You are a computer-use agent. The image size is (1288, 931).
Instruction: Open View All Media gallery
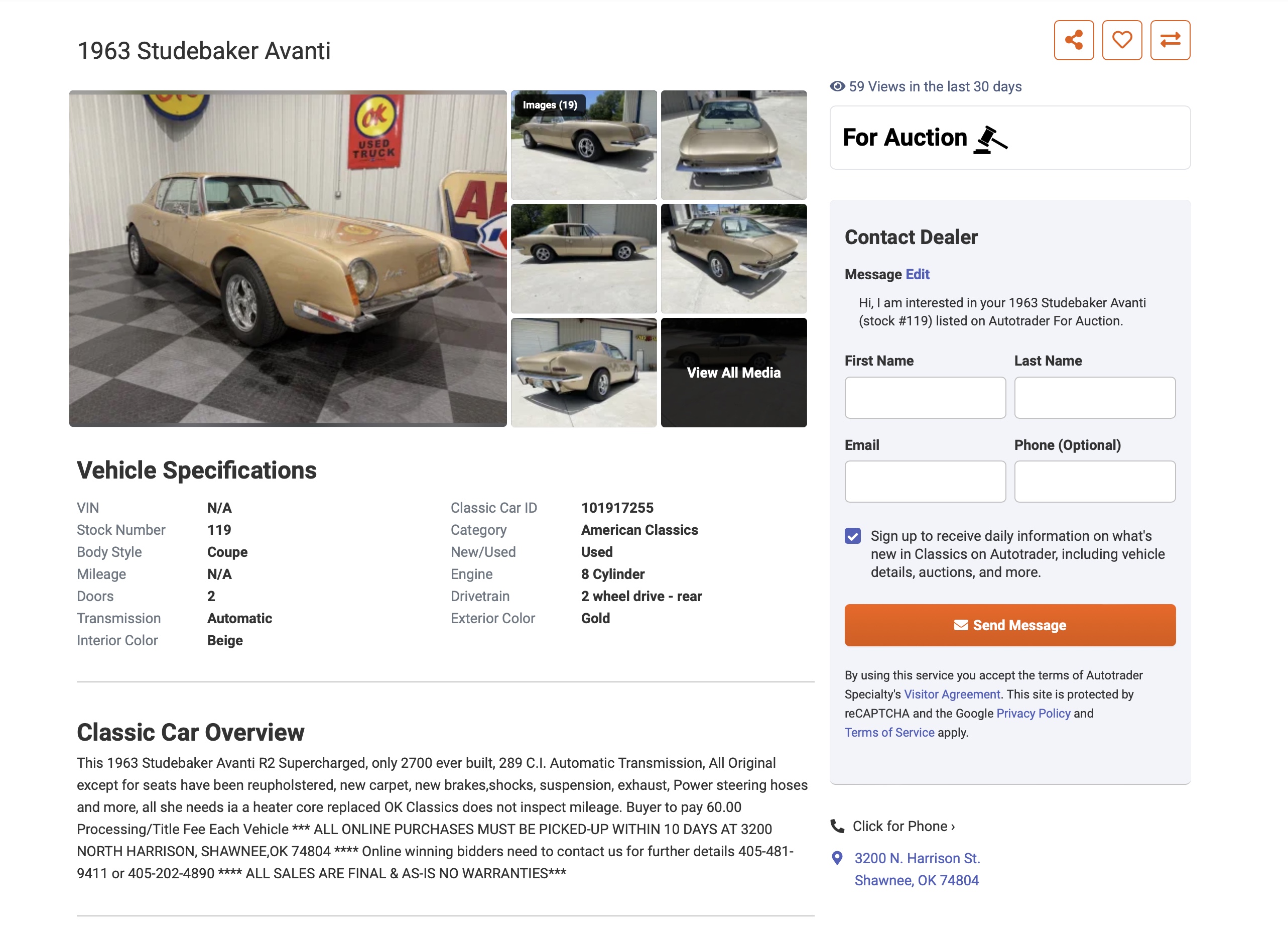point(733,373)
